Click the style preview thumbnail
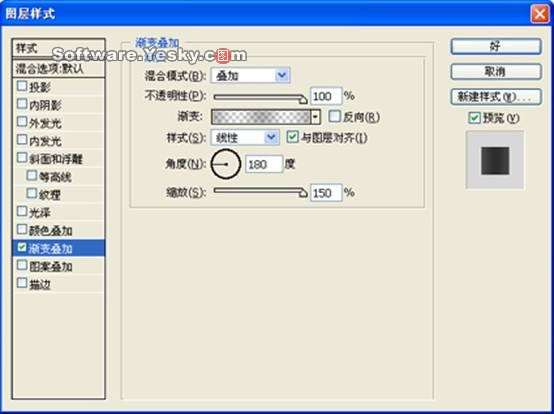Screen dimensions: 554x414 pos(495,160)
